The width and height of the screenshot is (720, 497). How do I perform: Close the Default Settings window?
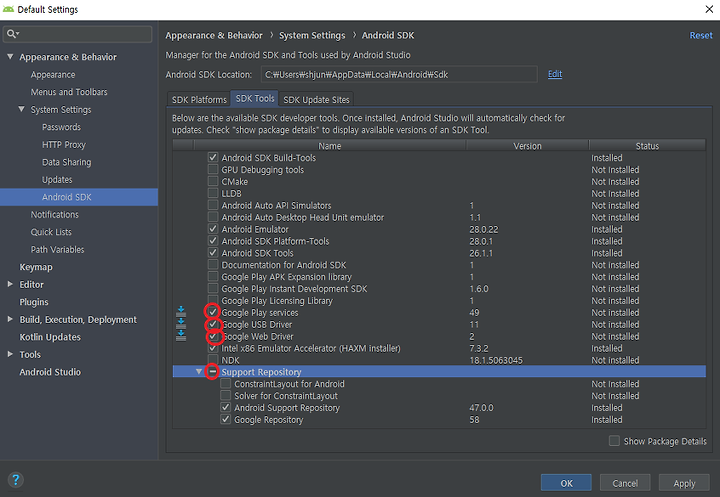709,9
